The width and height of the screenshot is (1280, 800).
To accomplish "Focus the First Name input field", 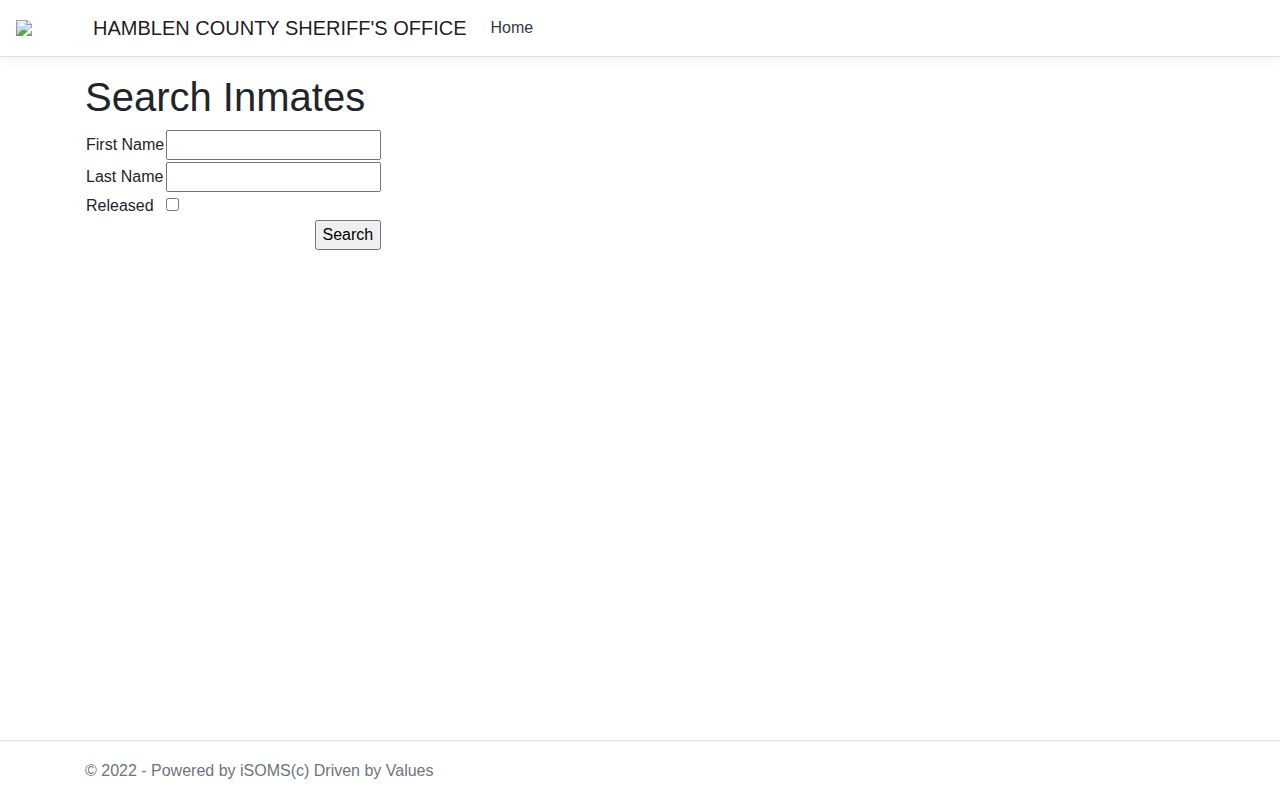I will tap(273, 145).
